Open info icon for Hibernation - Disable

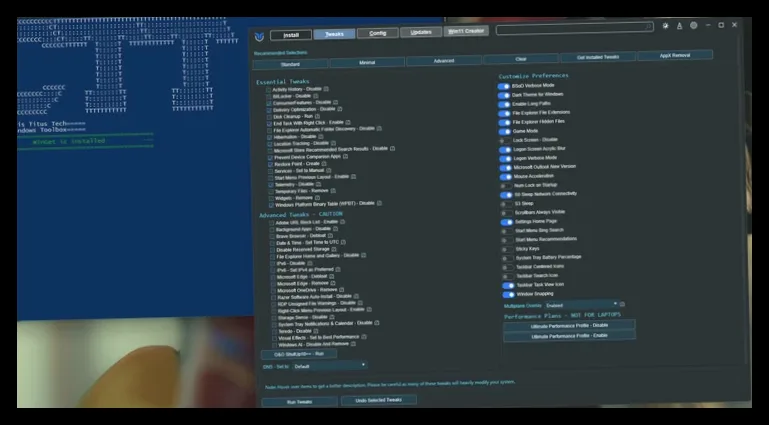click(321, 136)
